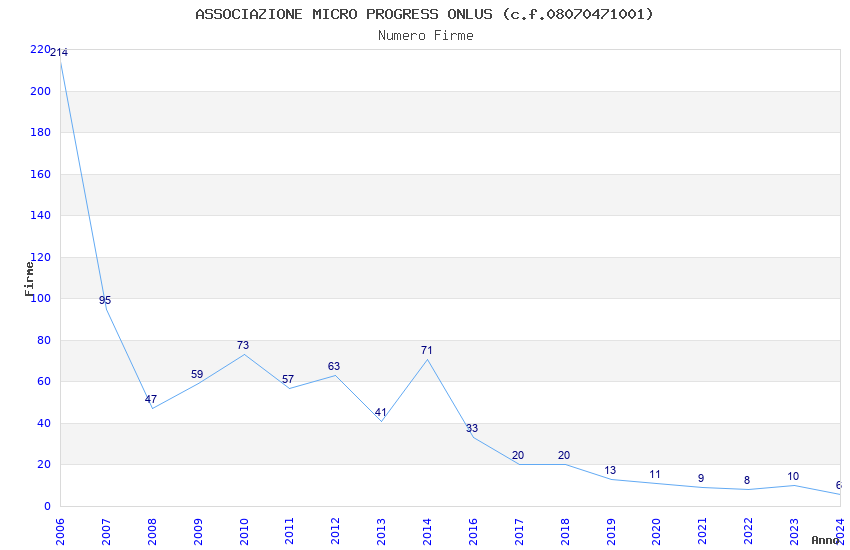Click y-axis value 0

[x=47, y=506]
